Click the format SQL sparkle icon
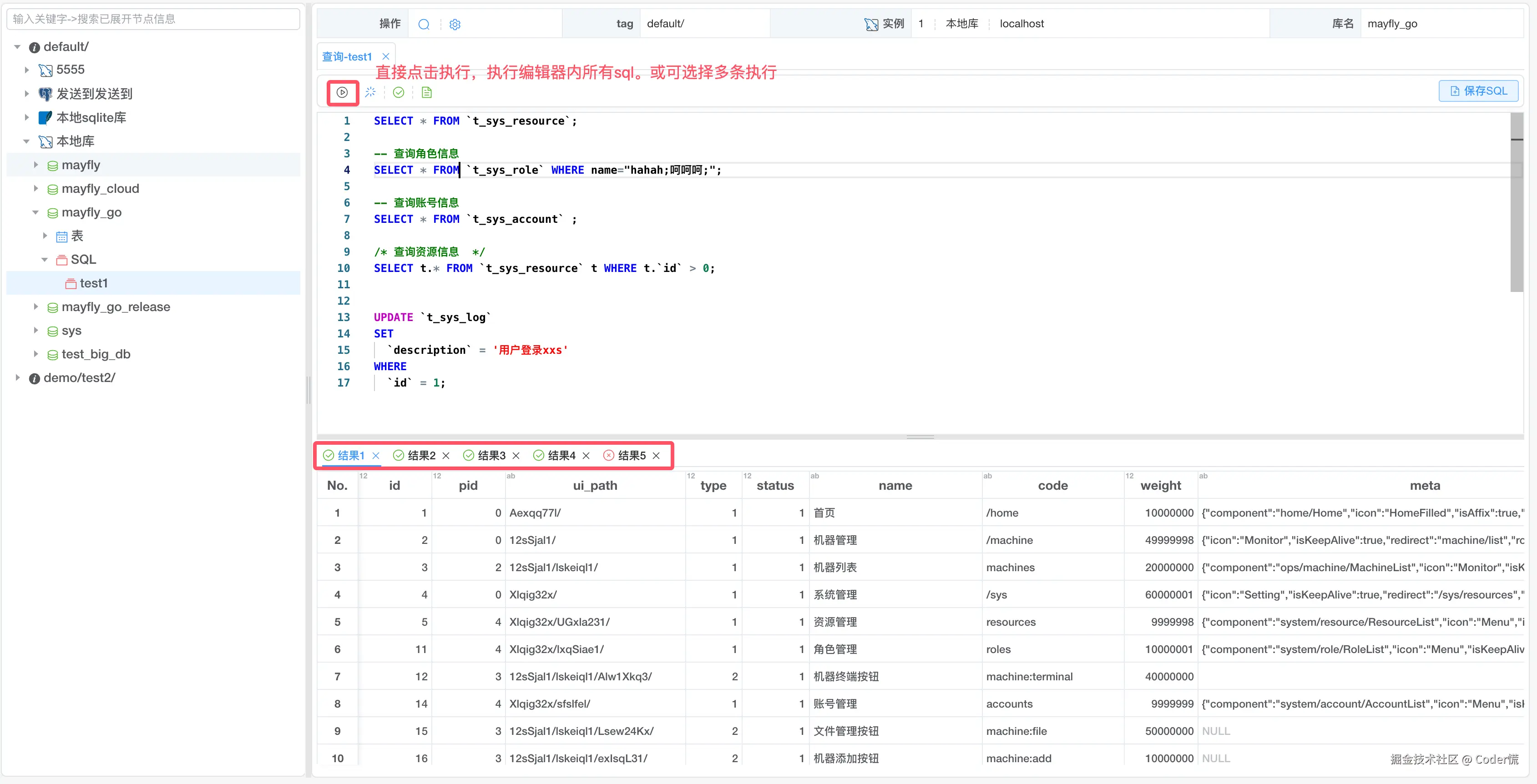The width and height of the screenshot is (1537, 784). click(370, 92)
